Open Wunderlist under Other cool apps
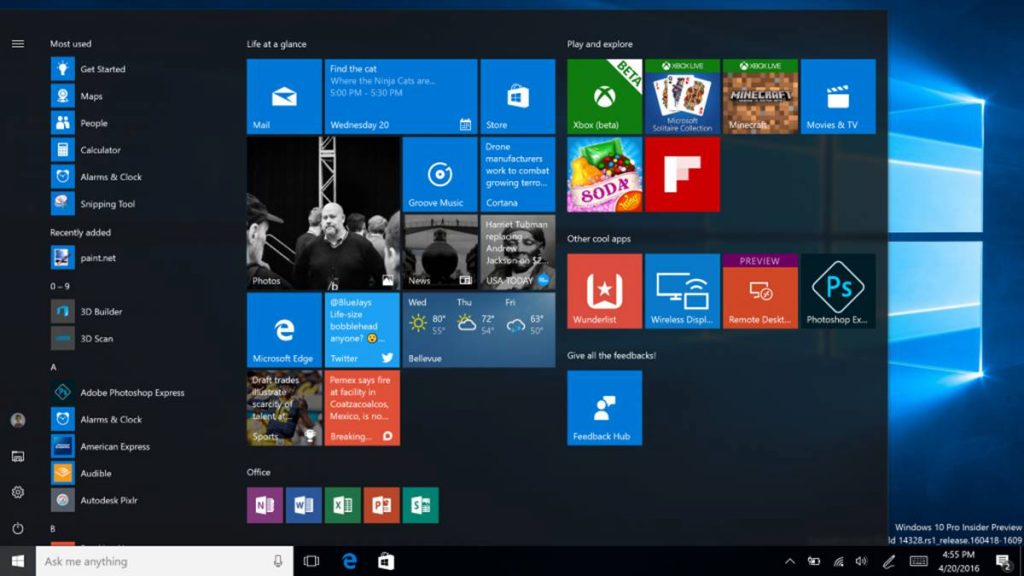Screen dimensions: 1024x576 603,290
